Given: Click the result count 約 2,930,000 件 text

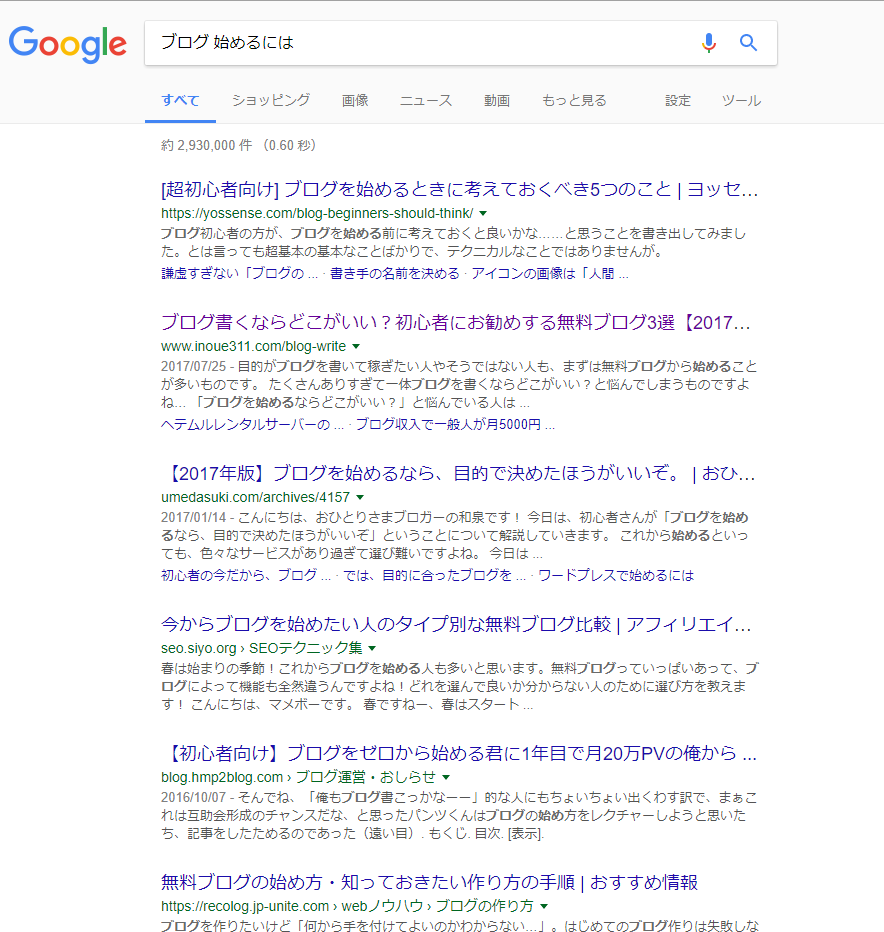Looking at the screenshot, I should pyautogui.click(x=206, y=146).
